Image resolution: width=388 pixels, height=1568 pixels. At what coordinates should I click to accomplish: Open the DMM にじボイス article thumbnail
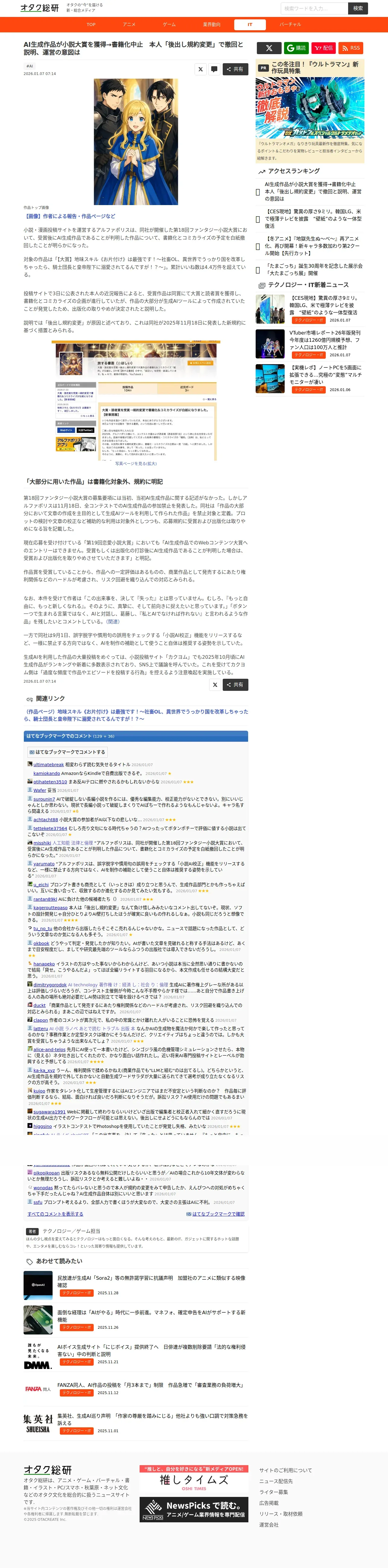(x=38, y=1354)
